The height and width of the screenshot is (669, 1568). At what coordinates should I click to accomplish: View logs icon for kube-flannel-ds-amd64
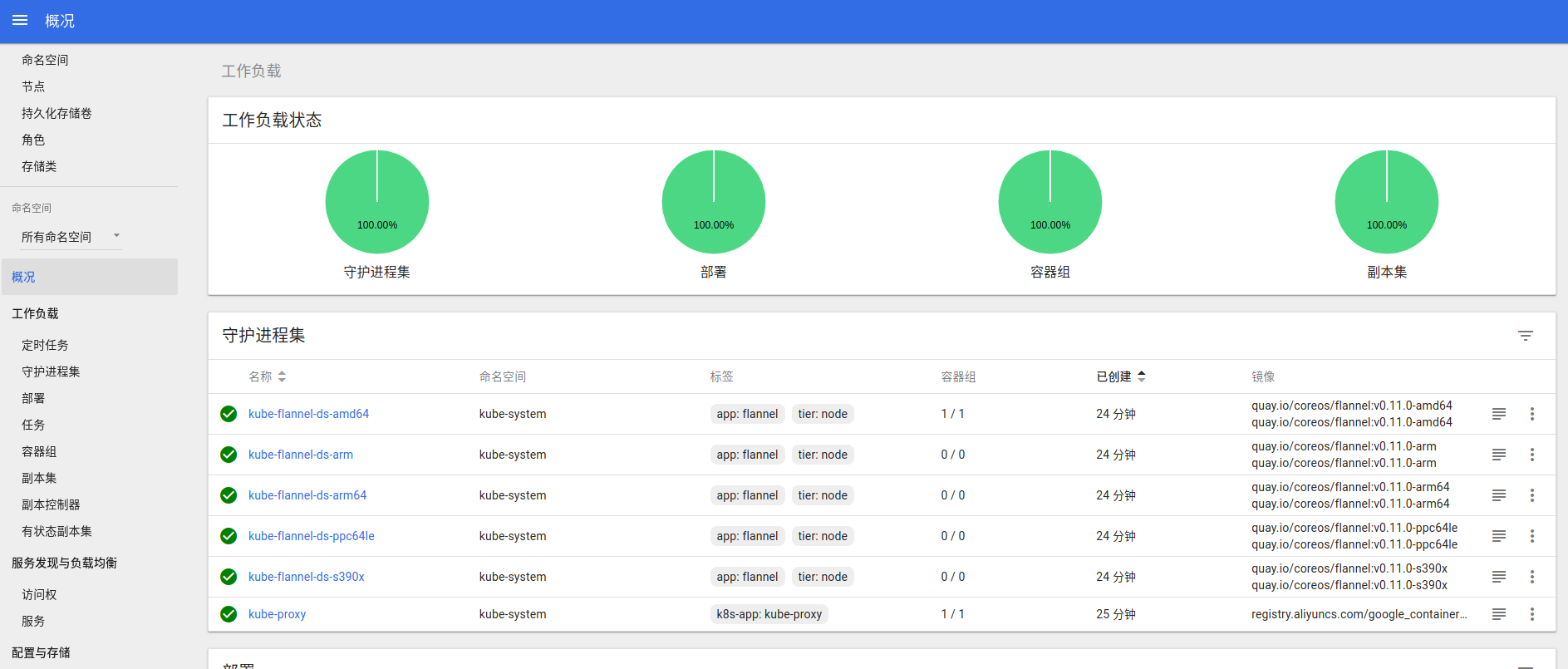(1499, 414)
